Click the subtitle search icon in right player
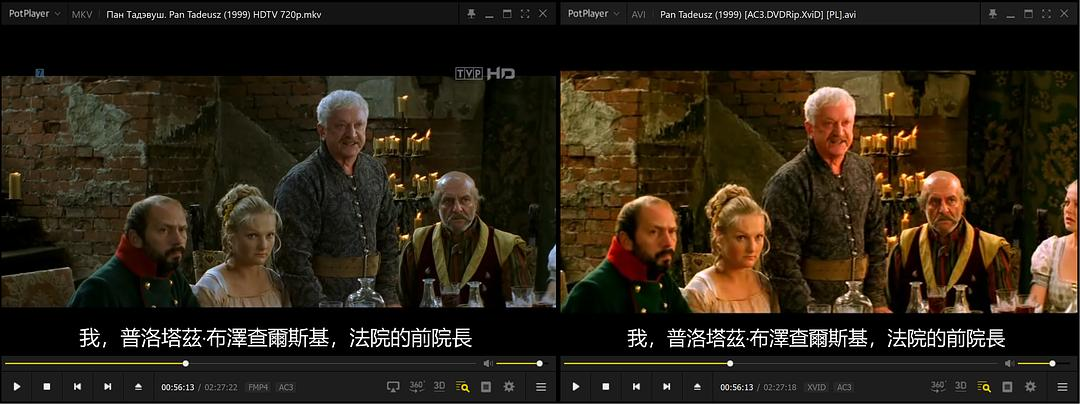The width and height of the screenshot is (1080, 404). [x=984, y=386]
